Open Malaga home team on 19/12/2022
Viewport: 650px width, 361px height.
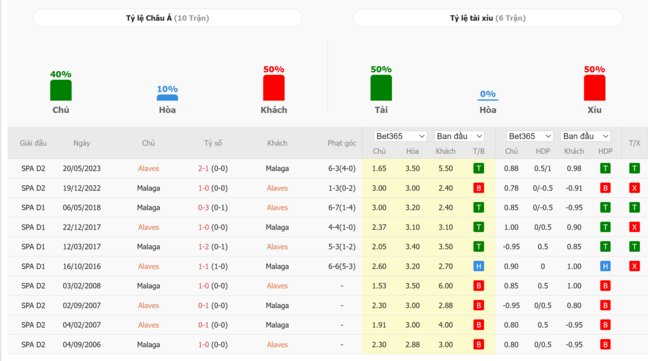[x=148, y=188]
